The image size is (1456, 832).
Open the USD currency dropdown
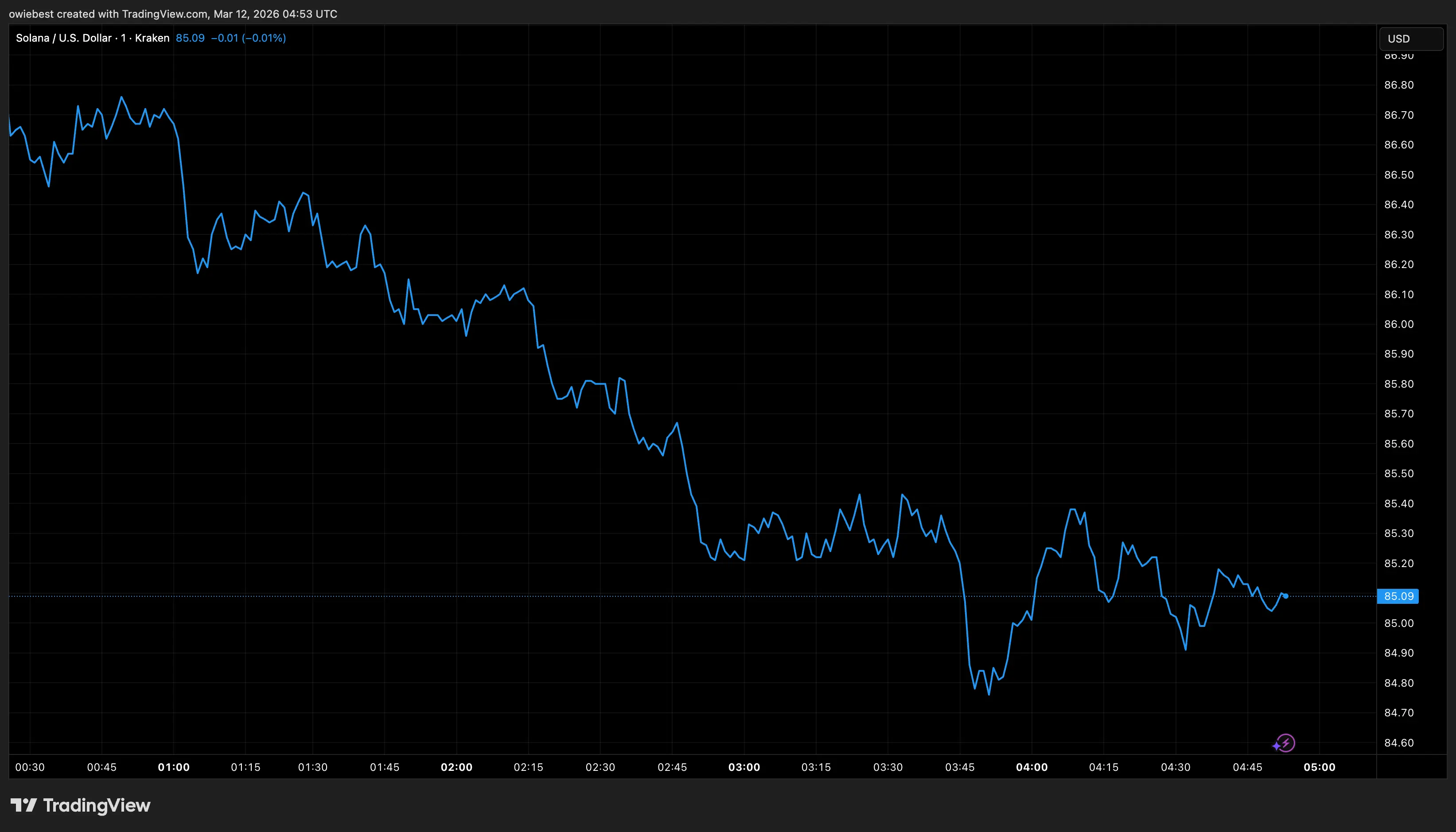pyautogui.click(x=1410, y=39)
